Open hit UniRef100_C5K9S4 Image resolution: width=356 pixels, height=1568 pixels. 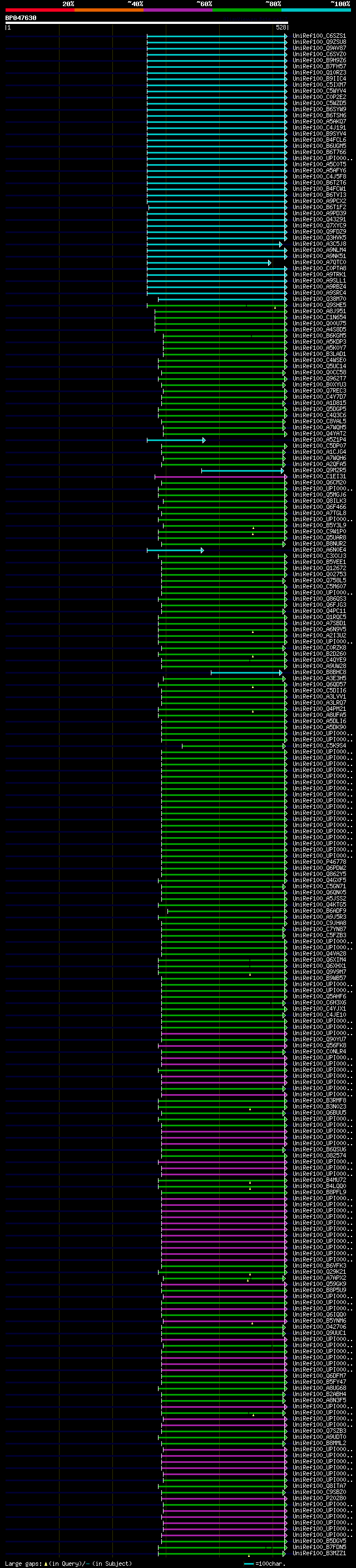319,746
